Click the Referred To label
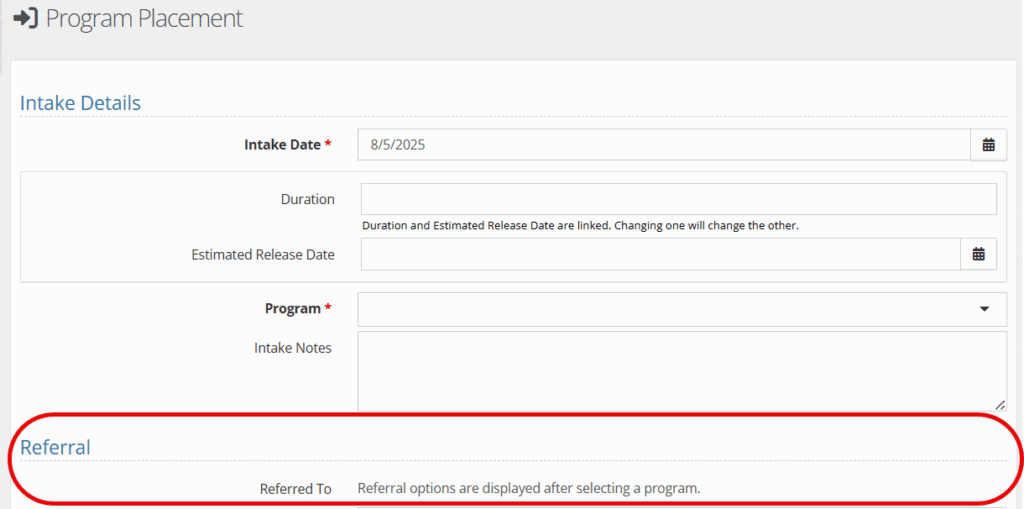 (296, 489)
